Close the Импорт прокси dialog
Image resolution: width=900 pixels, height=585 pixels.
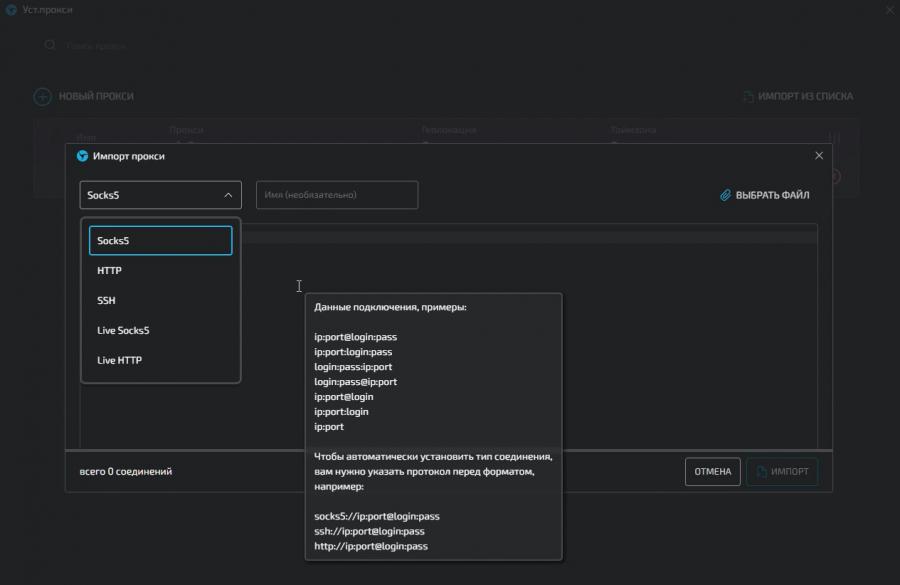[819, 156]
